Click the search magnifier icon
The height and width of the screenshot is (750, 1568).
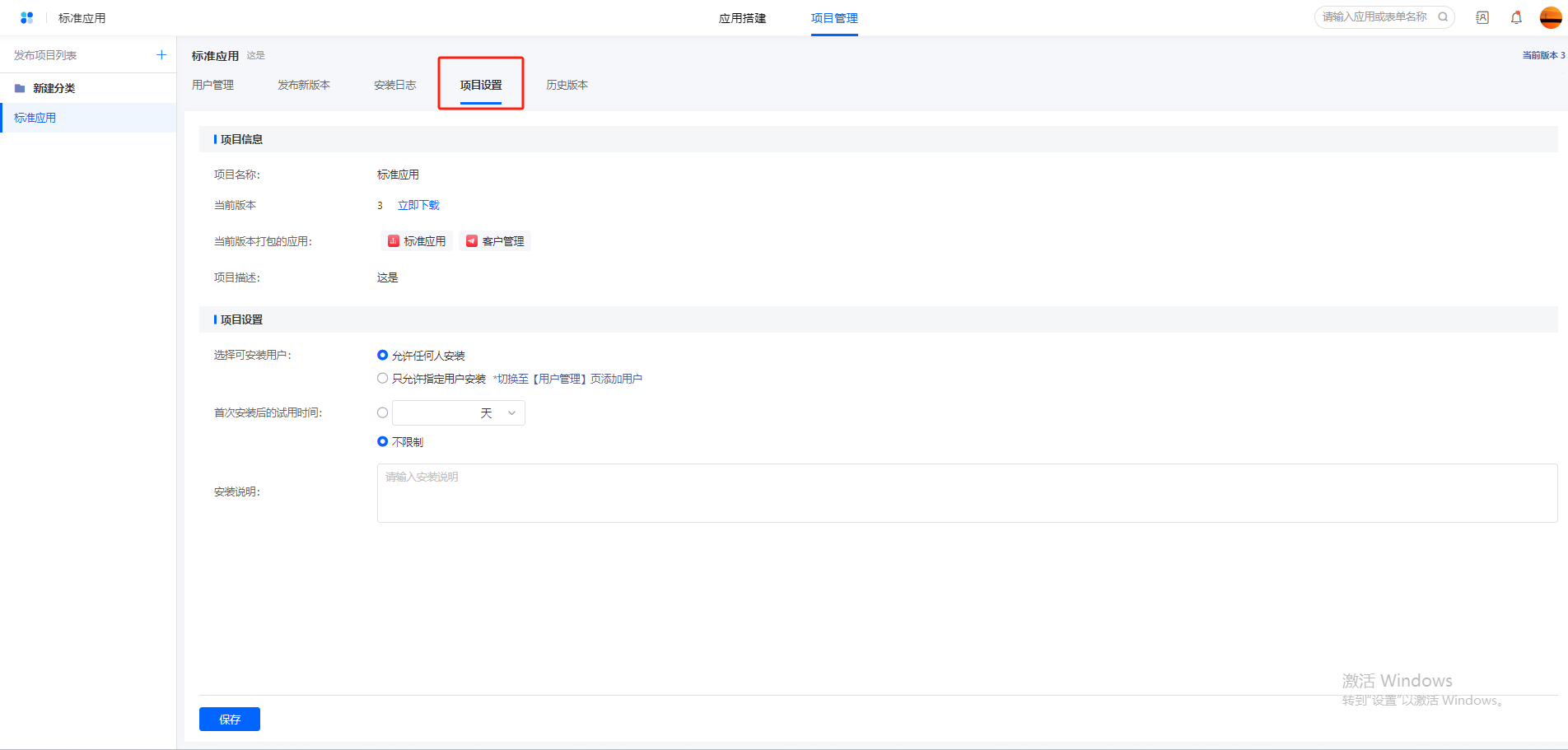click(1443, 16)
